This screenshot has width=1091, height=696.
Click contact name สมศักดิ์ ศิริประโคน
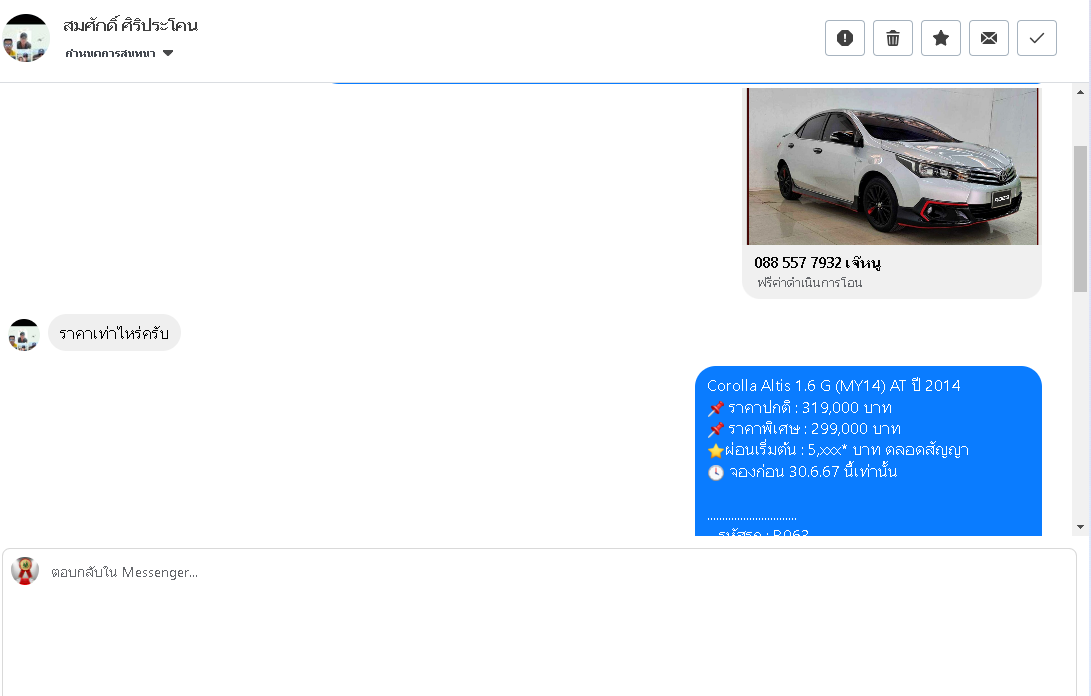(x=130, y=25)
